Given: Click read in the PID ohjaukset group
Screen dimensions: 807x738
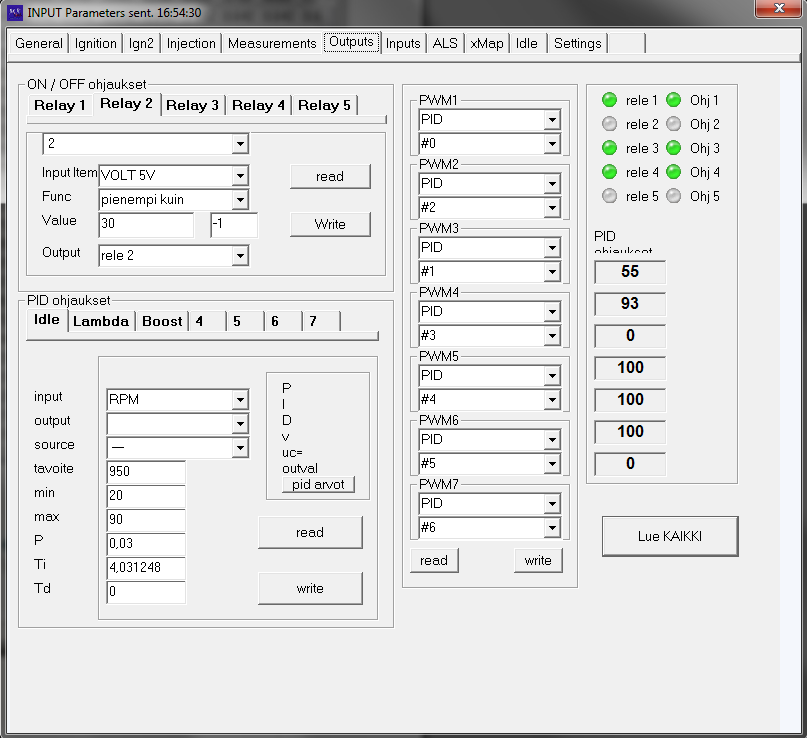Looking at the screenshot, I should tap(310, 532).
